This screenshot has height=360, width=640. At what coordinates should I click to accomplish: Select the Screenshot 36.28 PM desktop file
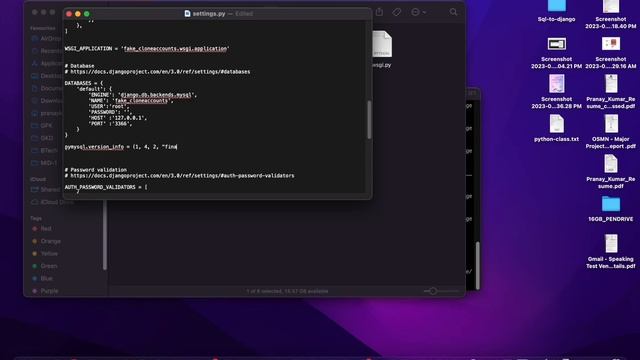(556, 92)
